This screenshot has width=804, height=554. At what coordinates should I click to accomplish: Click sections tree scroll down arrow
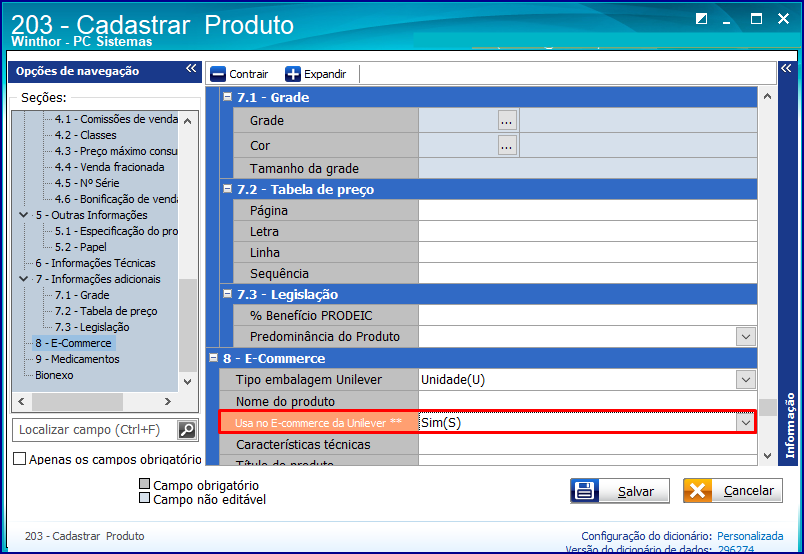coord(188,382)
